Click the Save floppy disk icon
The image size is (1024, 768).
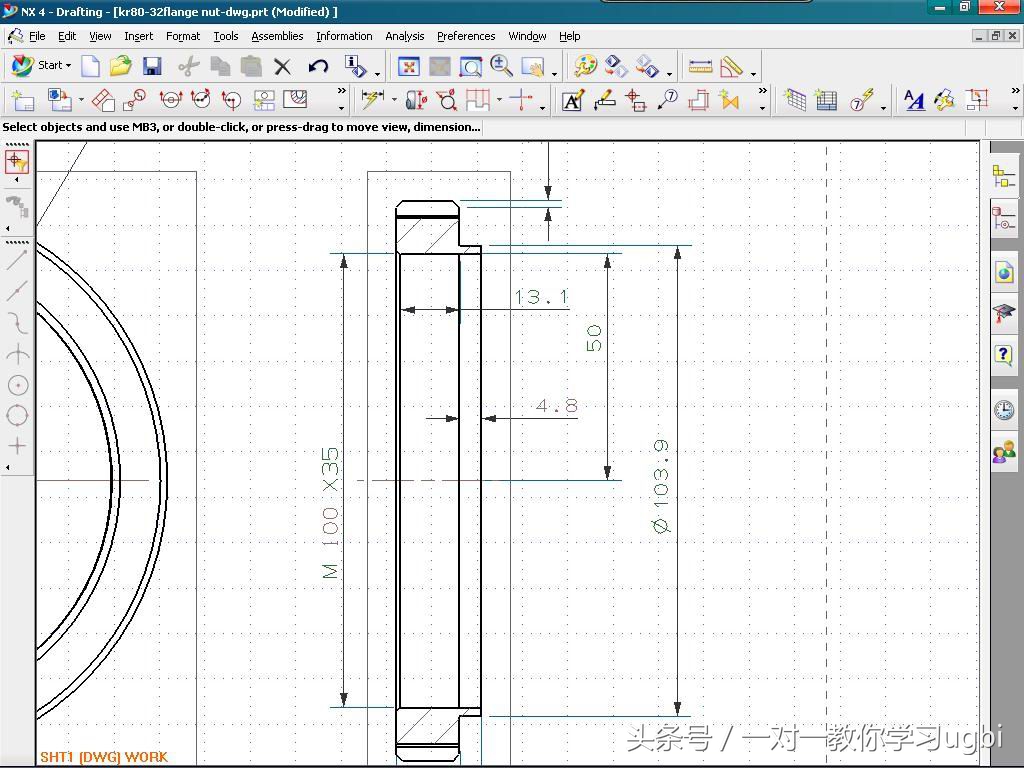pyautogui.click(x=152, y=67)
